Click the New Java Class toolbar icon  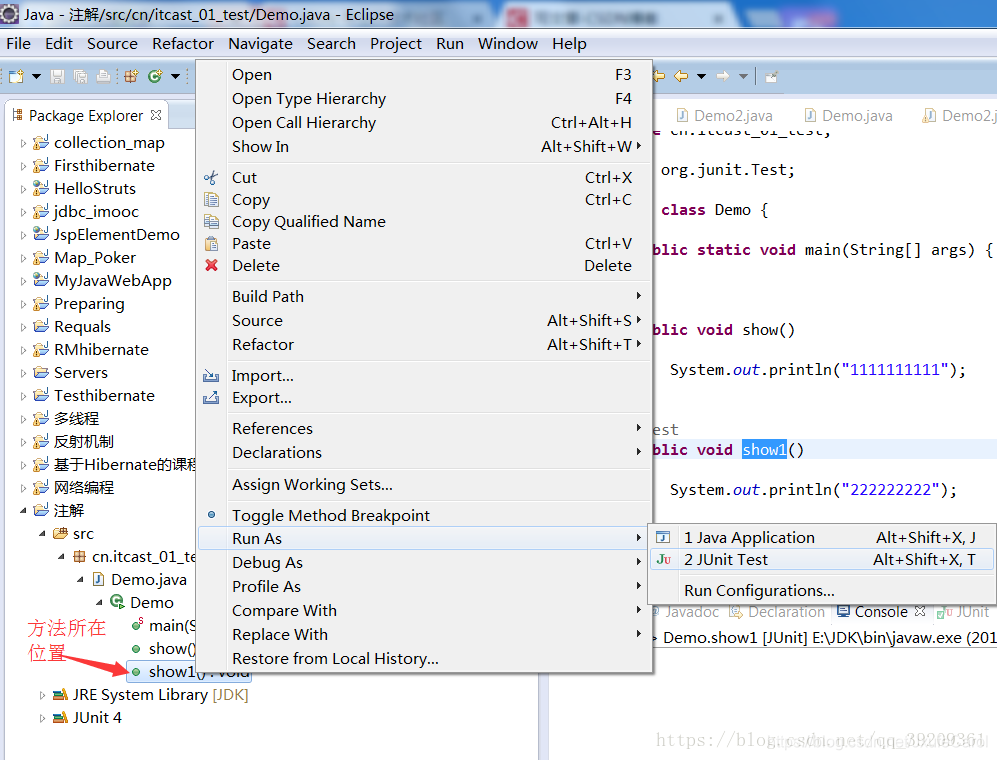pyautogui.click(x=155, y=76)
